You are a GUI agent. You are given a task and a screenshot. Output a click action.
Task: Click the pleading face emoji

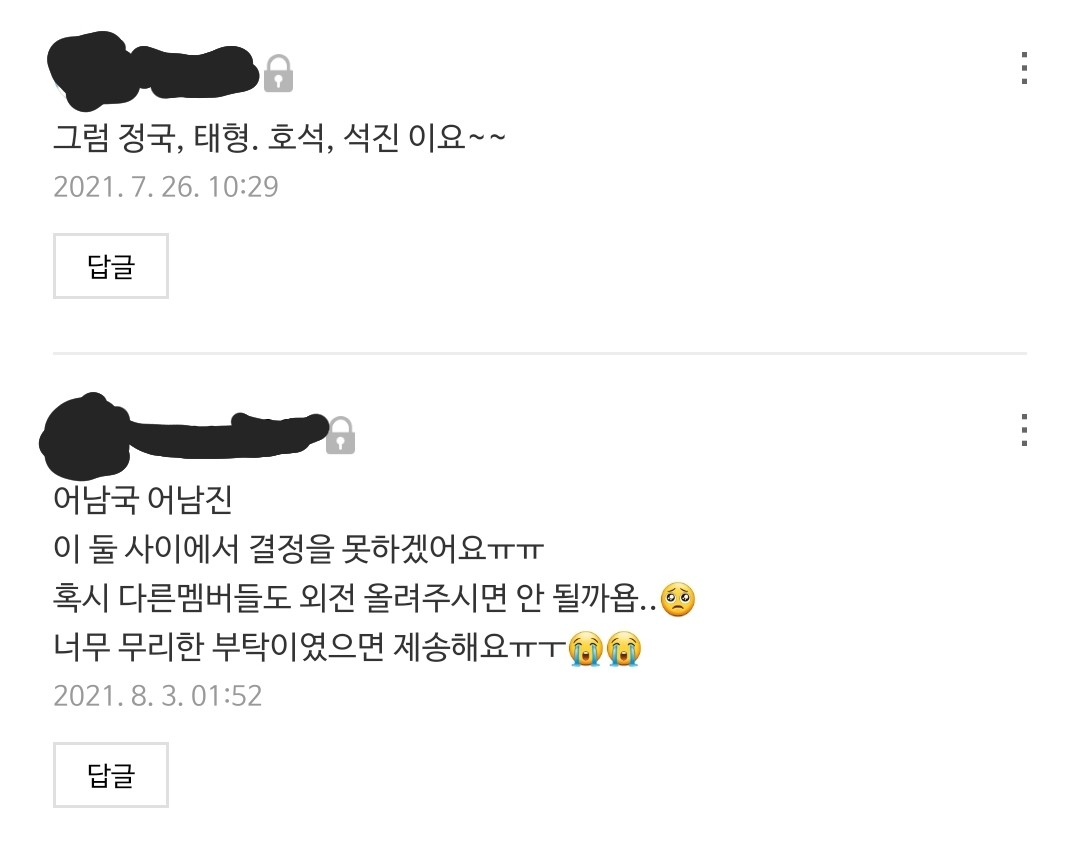click(x=677, y=599)
